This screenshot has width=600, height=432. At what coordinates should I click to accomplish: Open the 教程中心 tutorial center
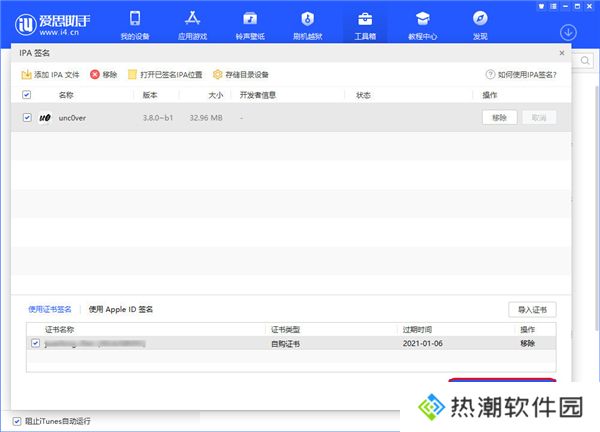pos(422,25)
